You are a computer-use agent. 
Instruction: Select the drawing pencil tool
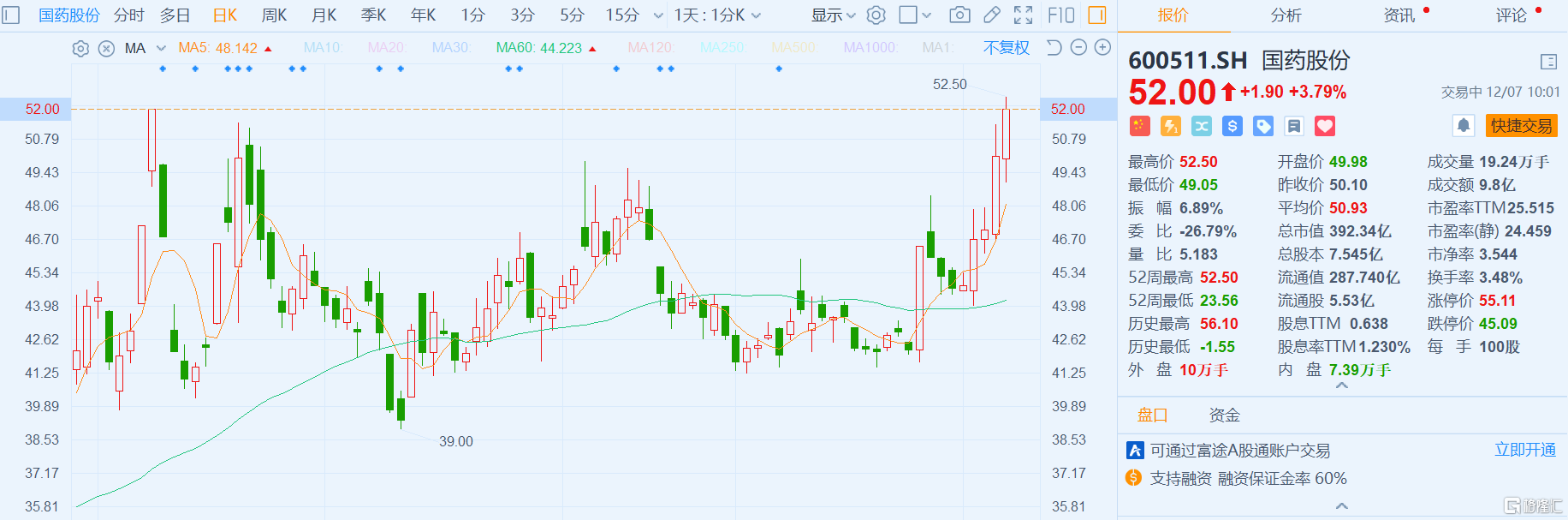(992, 15)
